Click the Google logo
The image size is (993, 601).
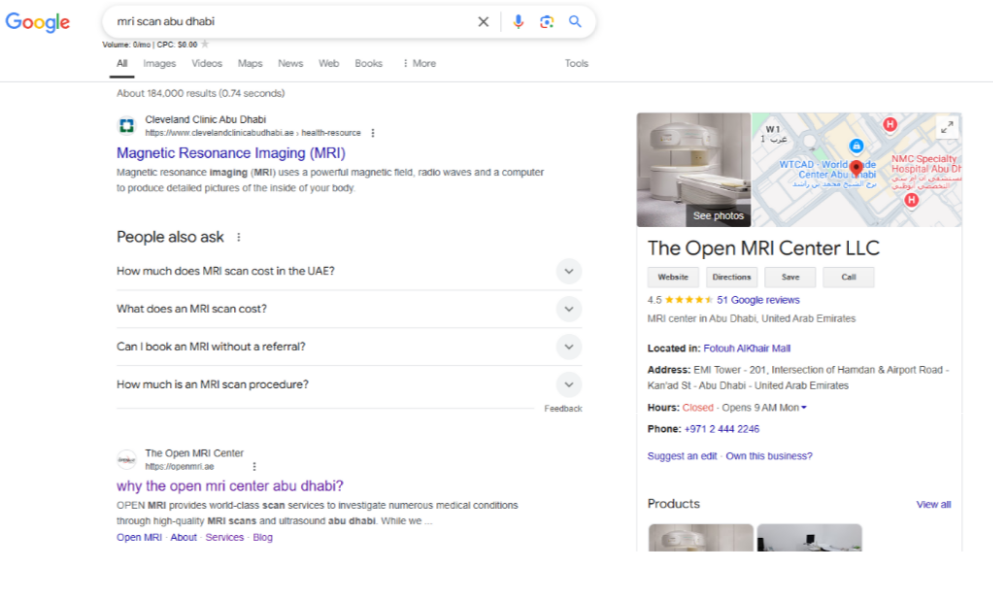point(37,22)
